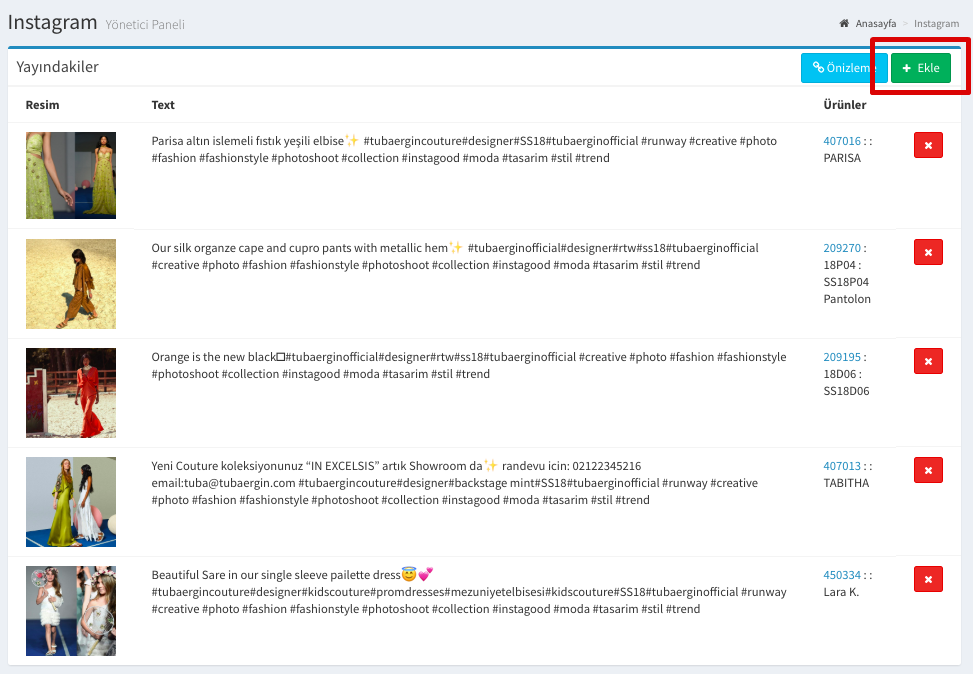Delete the Beautiful Sare post entry
Image resolution: width=973 pixels, height=674 pixels.
tap(928, 579)
